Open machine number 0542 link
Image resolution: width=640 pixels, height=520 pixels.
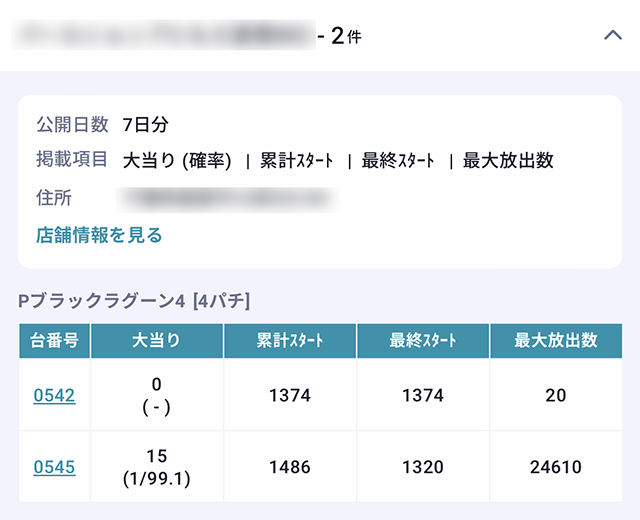pyautogui.click(x=54, y=396)
